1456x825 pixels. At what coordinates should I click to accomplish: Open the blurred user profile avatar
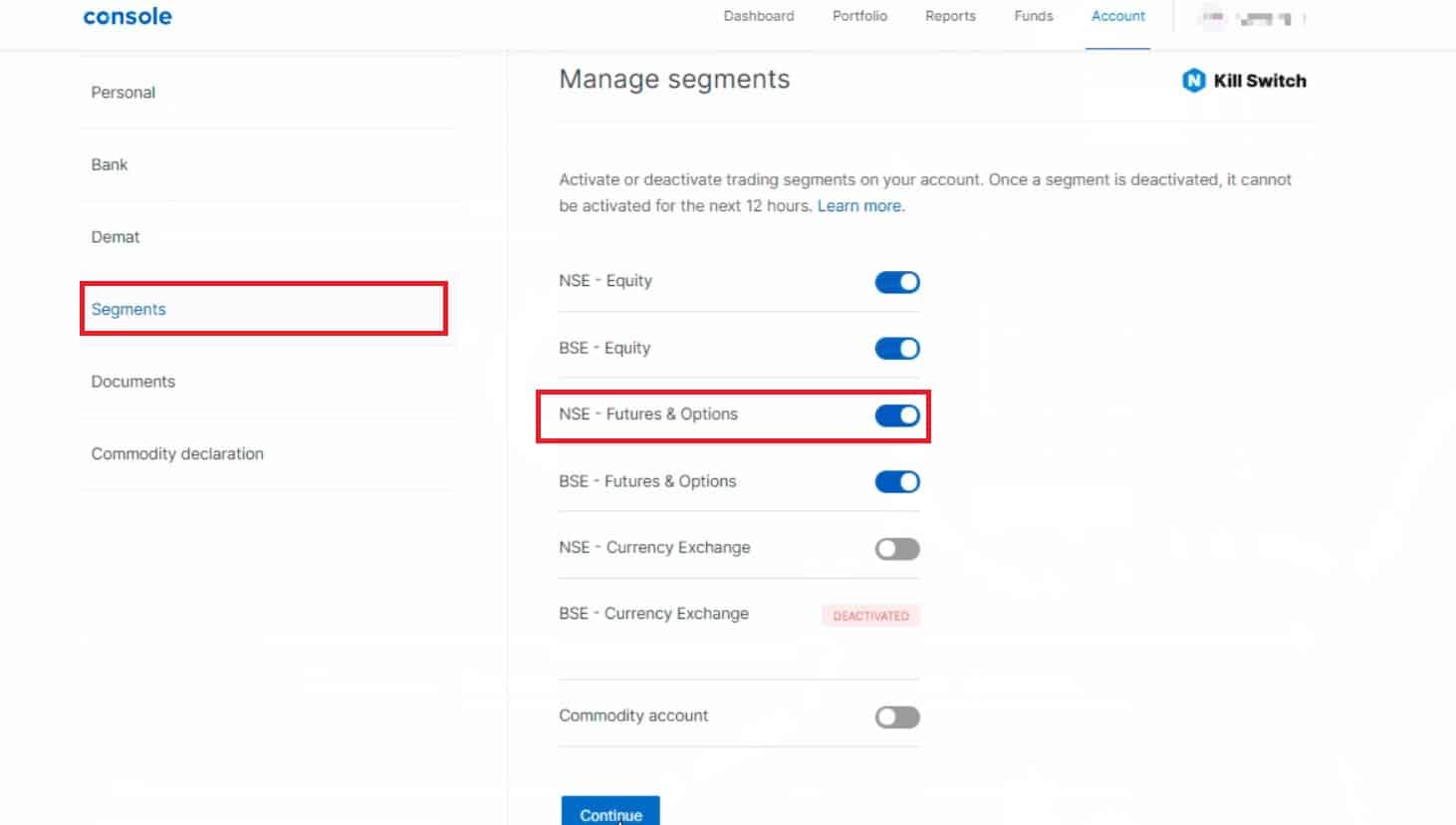tap(1212, 17)
